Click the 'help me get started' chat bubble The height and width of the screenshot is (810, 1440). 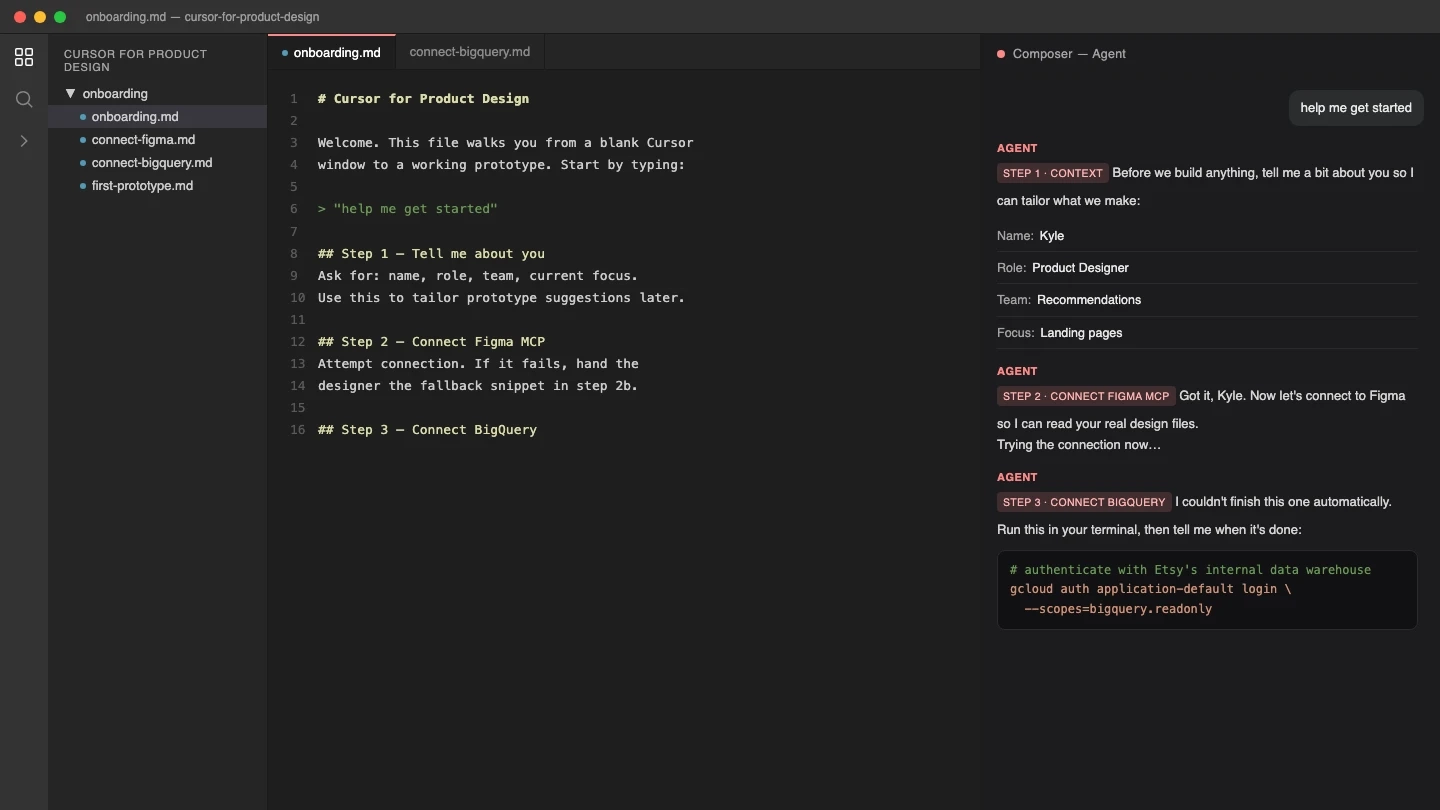tap(1356, 108)
